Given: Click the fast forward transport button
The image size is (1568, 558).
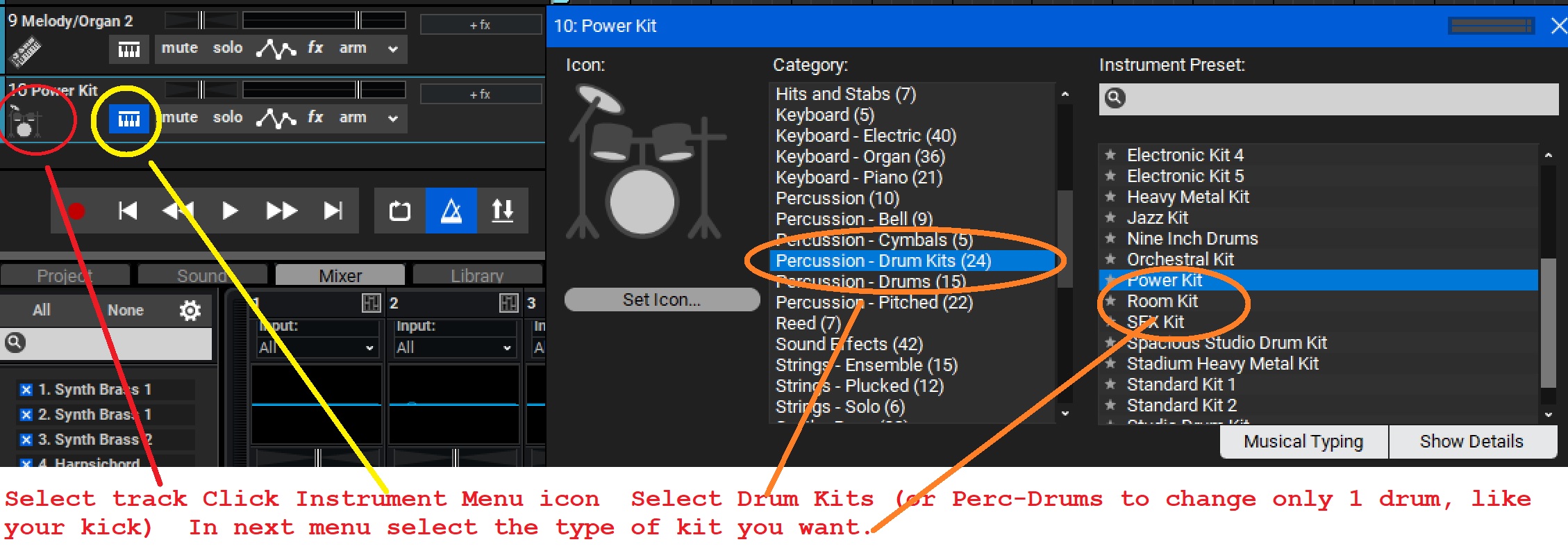Looking at the screenshot, I should coord(281,211).
